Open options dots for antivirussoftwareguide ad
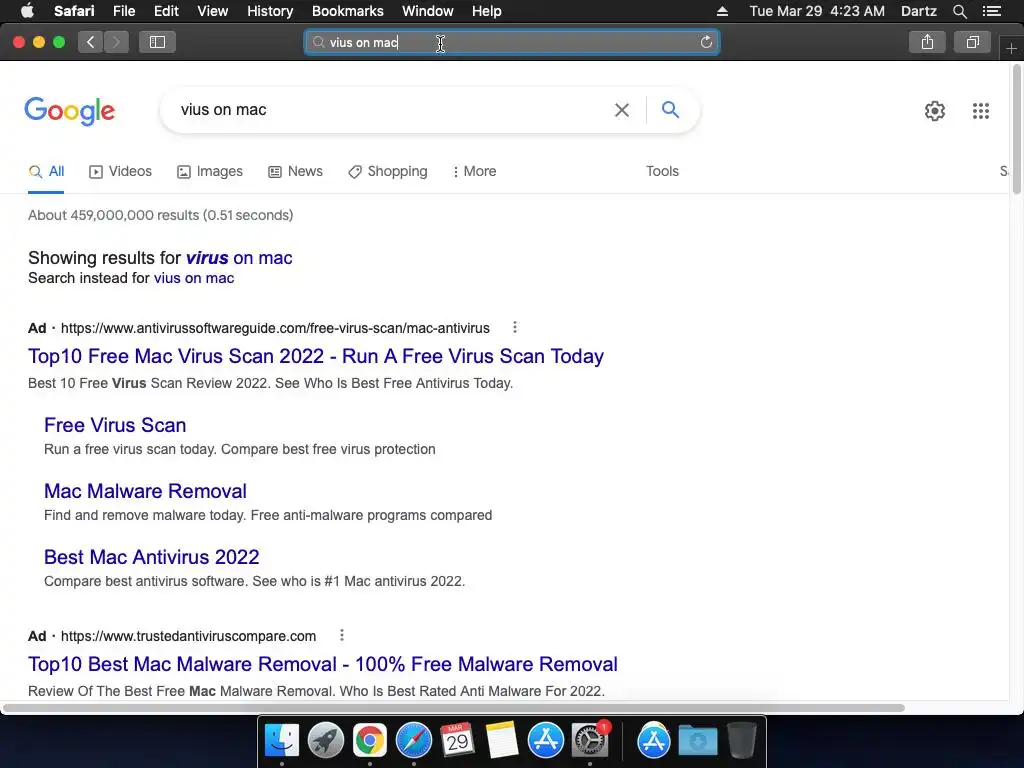Screen dimensions: 1024x768 [x=515, y=327]
